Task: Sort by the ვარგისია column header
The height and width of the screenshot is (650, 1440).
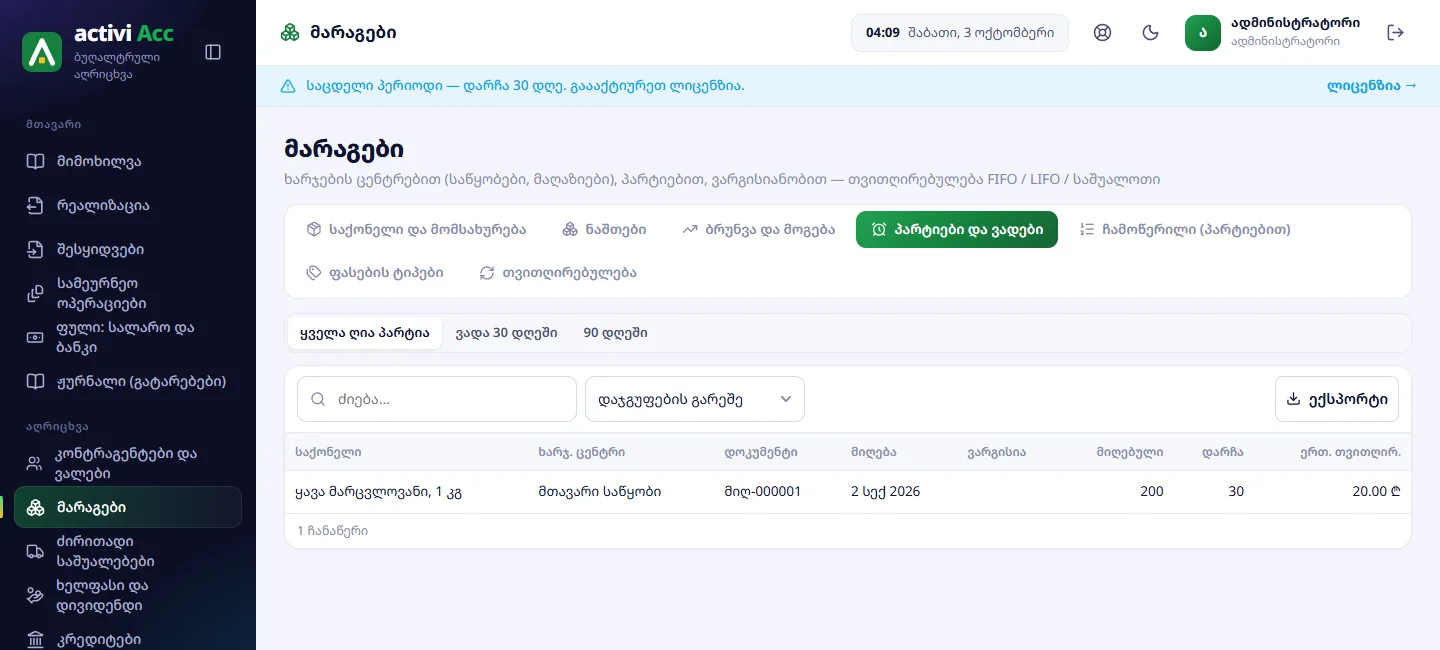Action: tap(996, 452)
